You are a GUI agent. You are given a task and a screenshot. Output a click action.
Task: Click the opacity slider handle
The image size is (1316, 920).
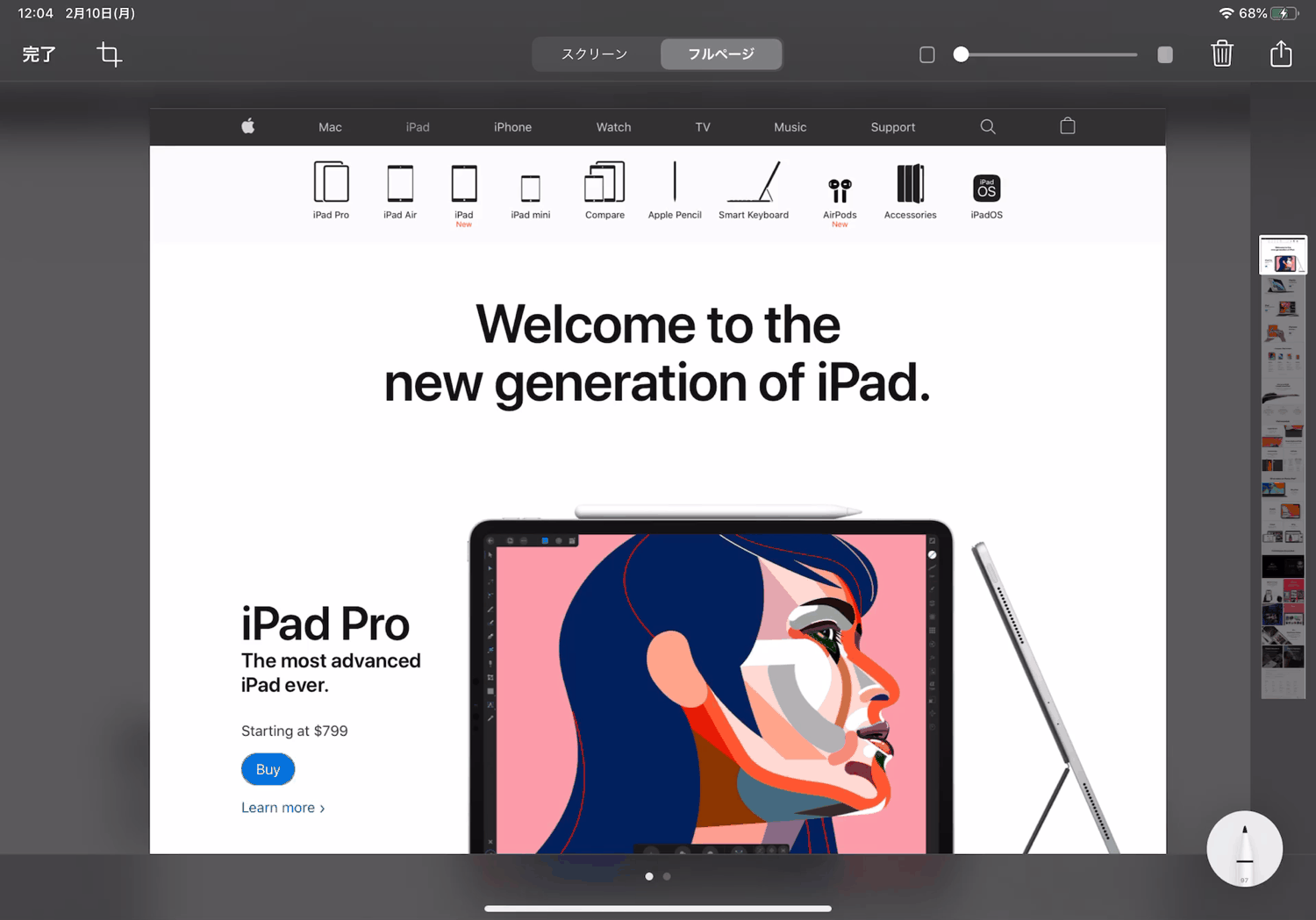pyautogui.click(x=961, y=54)
